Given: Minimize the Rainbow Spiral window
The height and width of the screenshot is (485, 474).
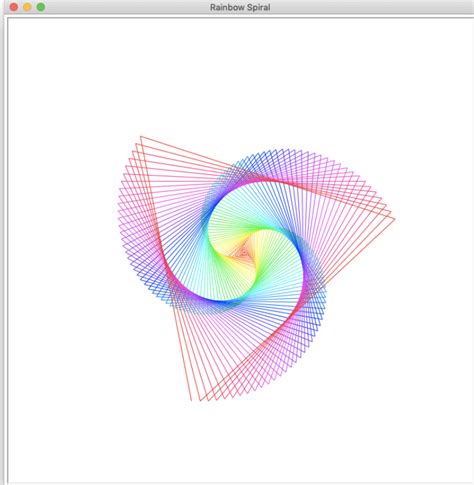Looking at the screenshot, I should 27,7.
